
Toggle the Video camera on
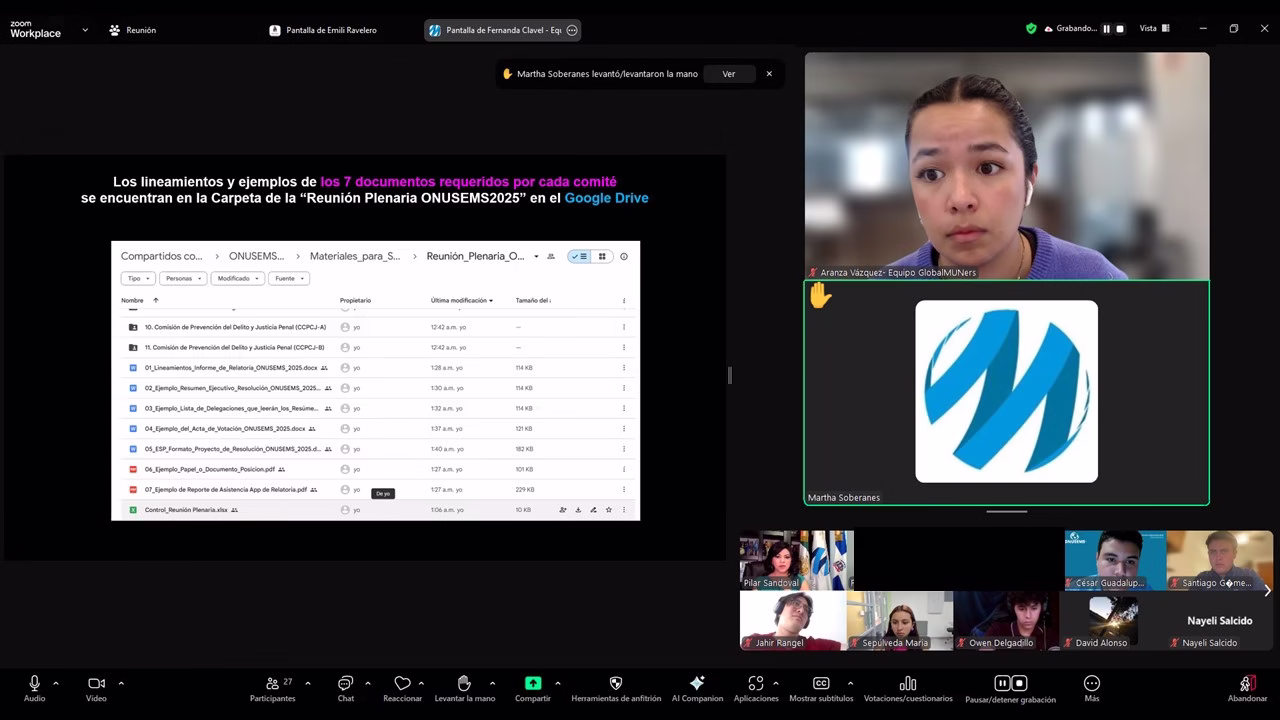point(96,684)
